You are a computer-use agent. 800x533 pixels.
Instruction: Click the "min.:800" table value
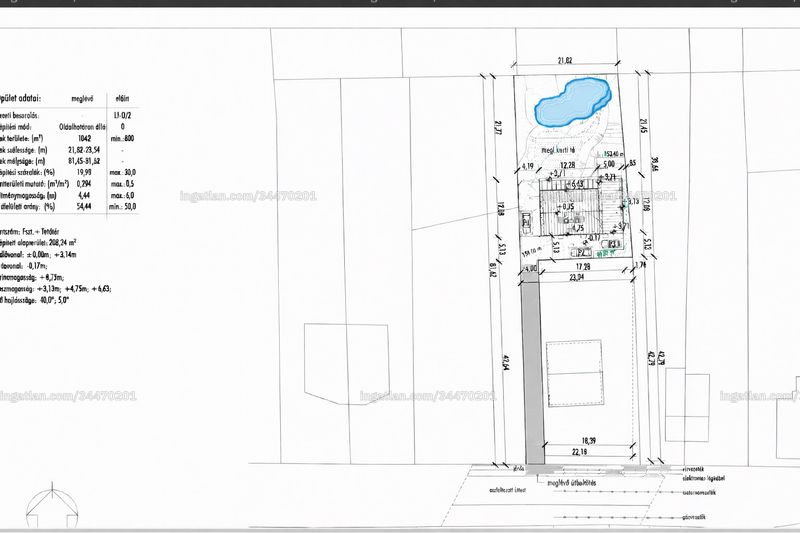[122, 138]
